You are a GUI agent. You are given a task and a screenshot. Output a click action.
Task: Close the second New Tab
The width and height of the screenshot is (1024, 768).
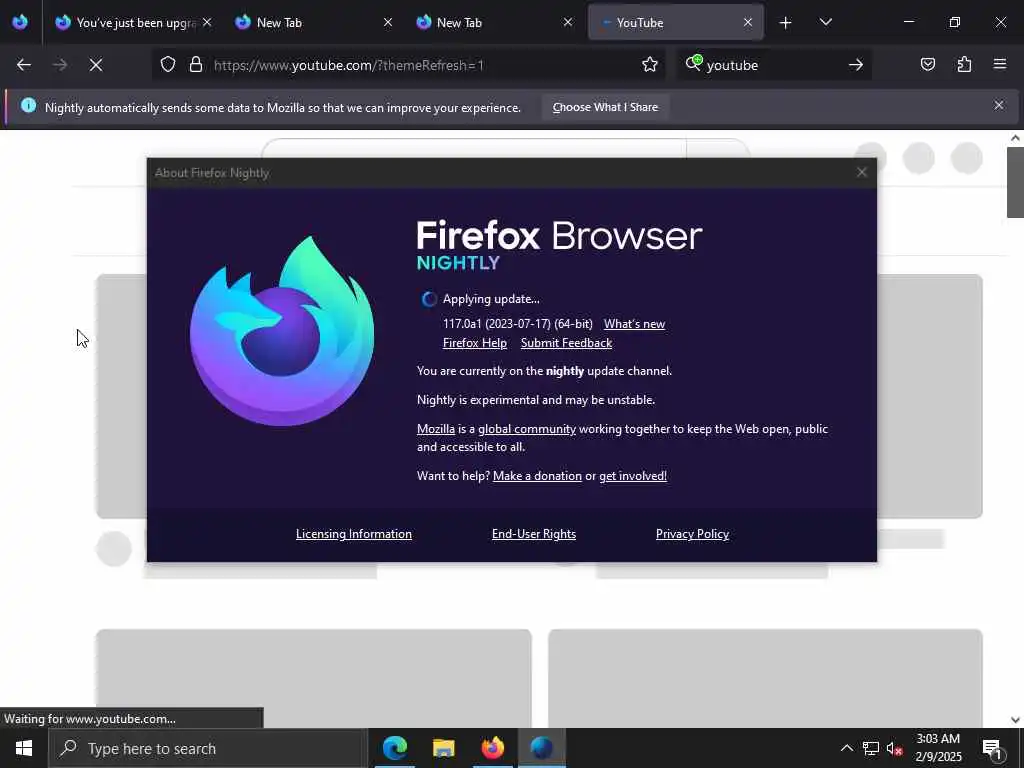coord(568,22)
